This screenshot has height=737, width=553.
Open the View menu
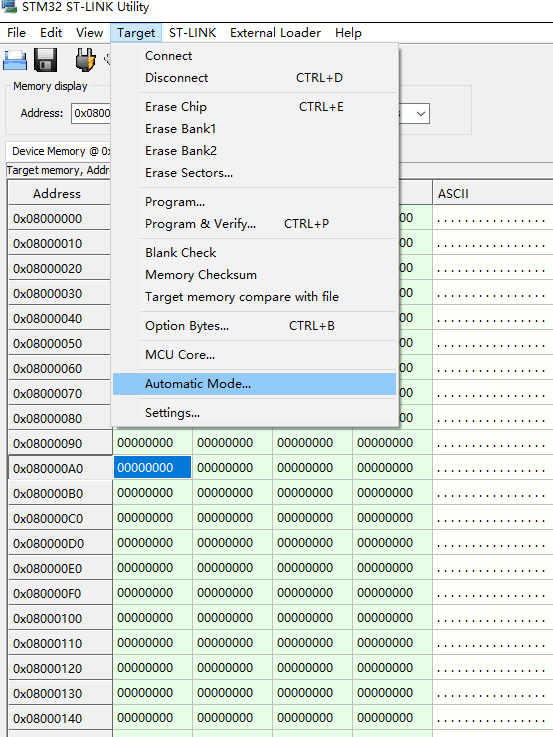89,33
